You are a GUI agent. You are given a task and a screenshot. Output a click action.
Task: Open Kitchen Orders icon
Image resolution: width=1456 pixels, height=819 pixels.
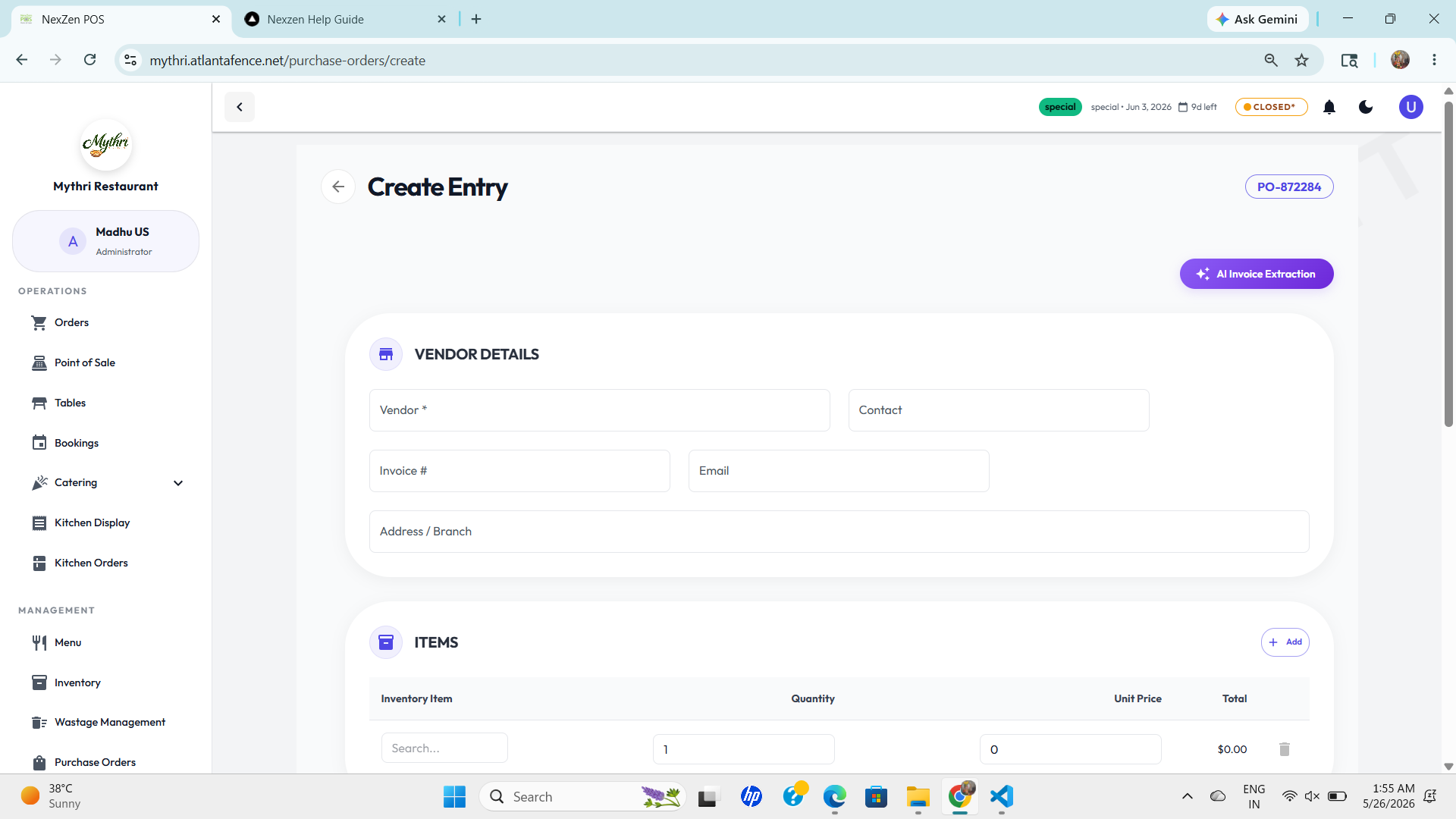coord(39,563)
